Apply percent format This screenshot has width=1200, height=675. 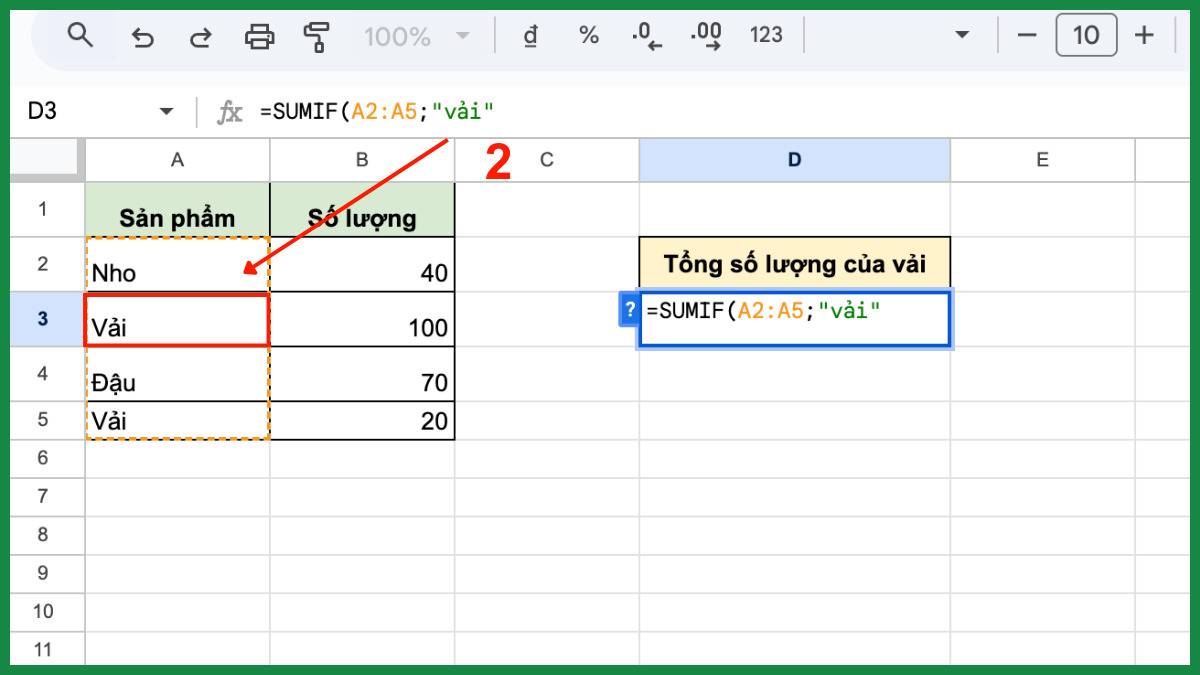[589, 37]
